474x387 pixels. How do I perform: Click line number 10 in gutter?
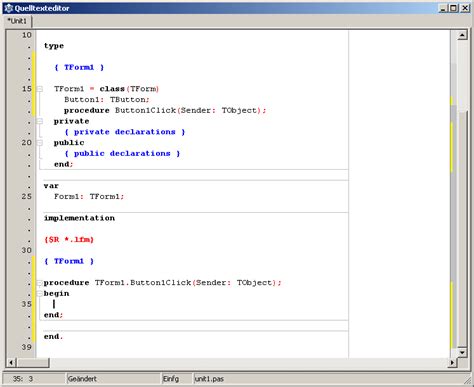(x=27, y=35)
